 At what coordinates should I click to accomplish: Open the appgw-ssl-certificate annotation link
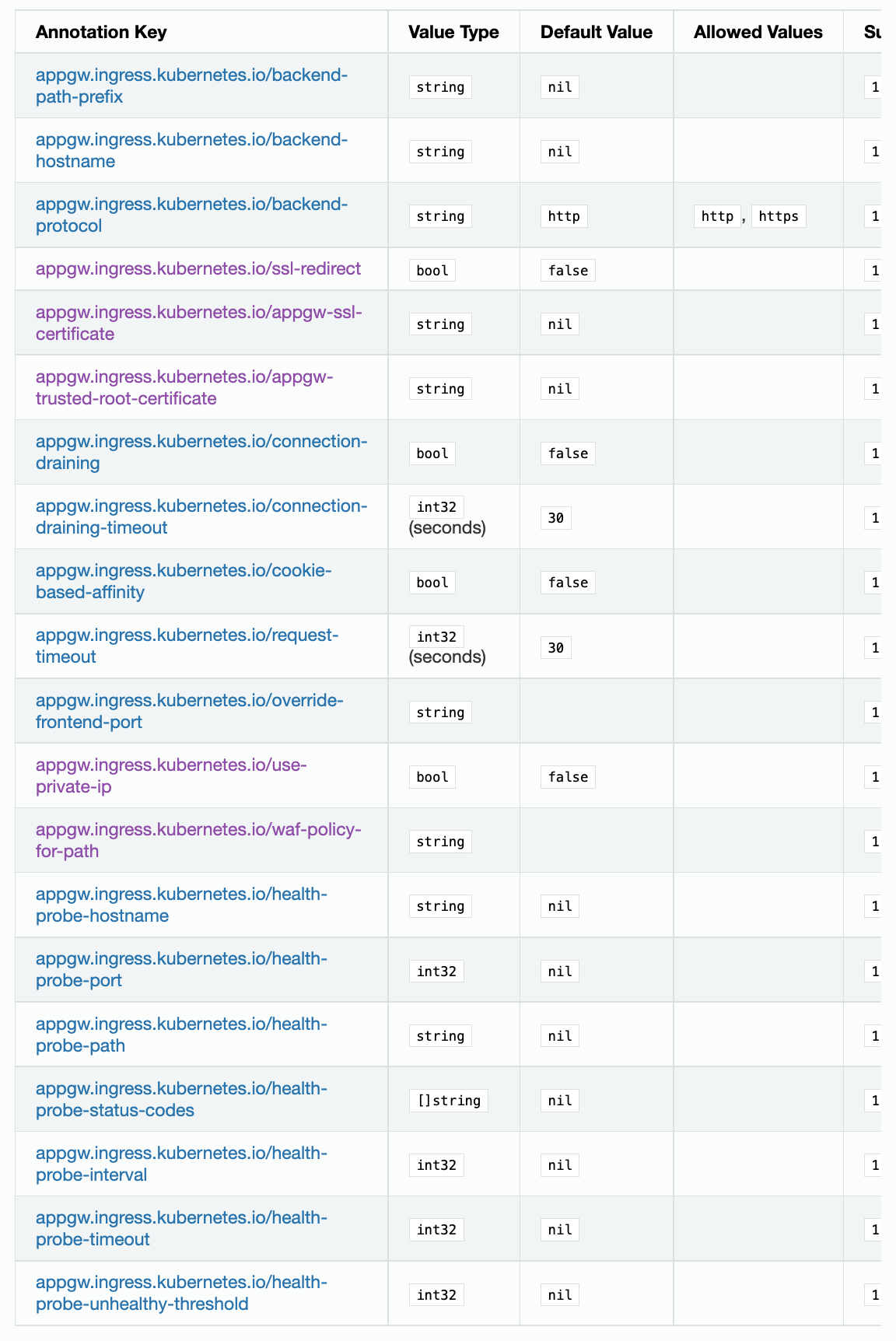click(199, 323)
